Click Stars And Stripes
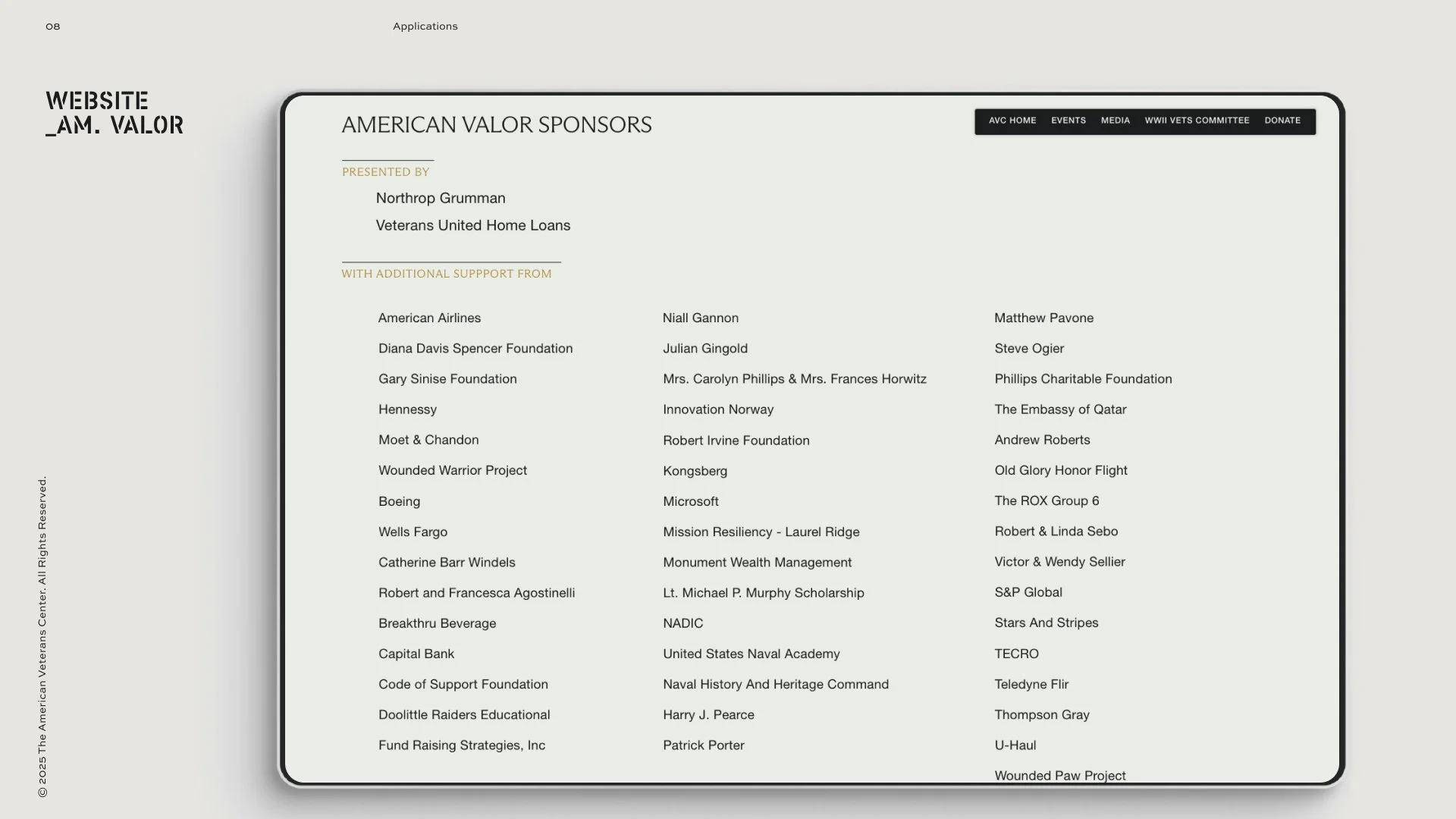The image size is (1456, 819). (1046, 623)
